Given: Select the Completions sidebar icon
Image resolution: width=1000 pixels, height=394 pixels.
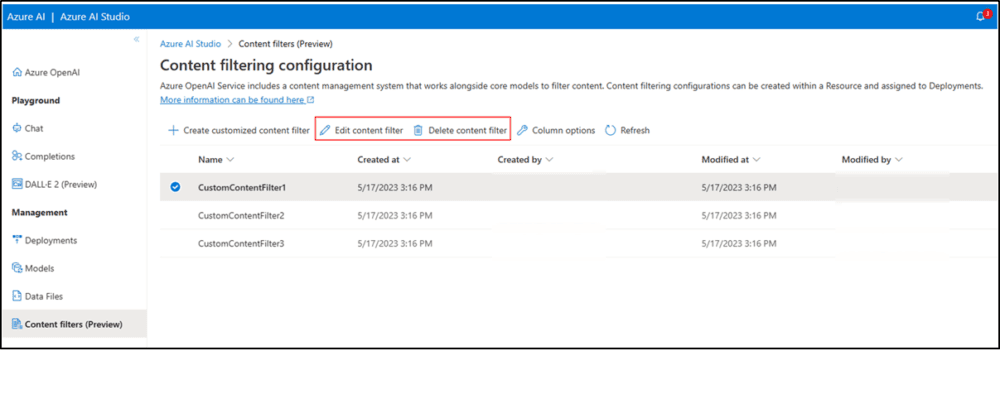Looking at the screenshot, I should [x=17, y=156].
